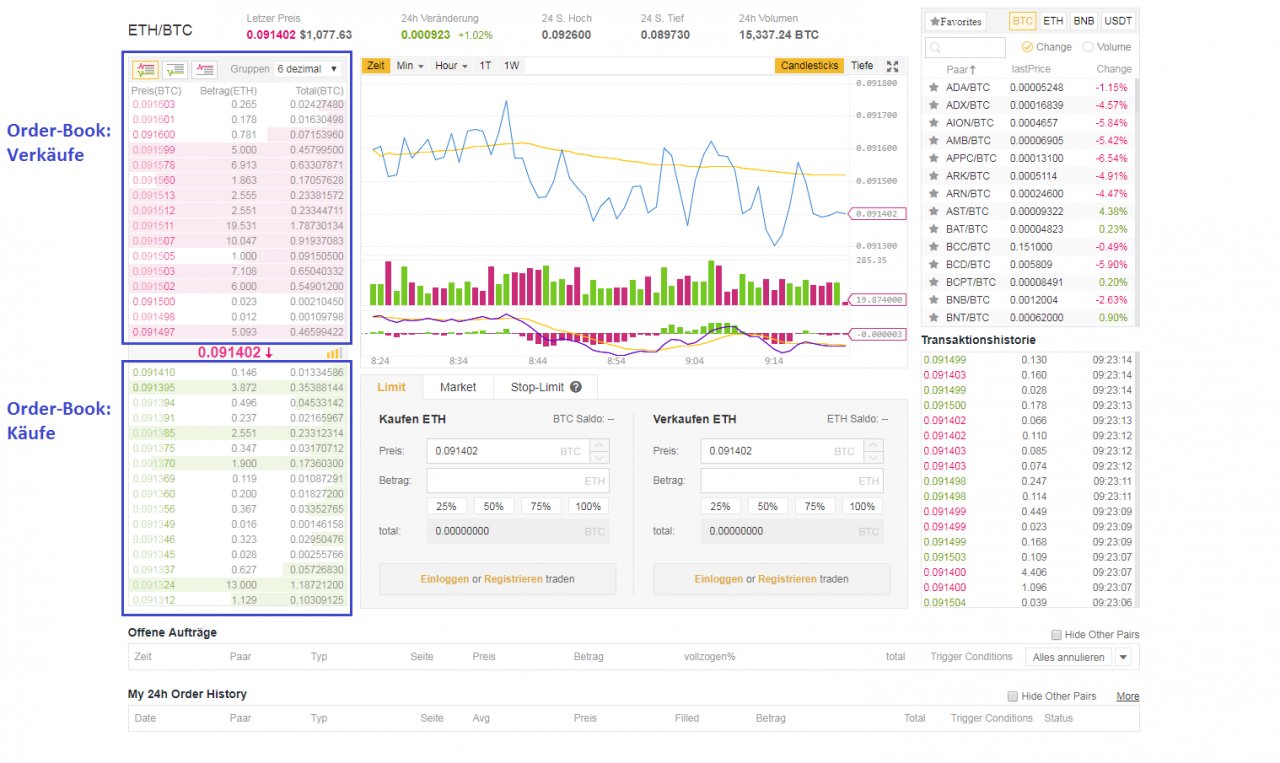Screen dimensions: 1280x763
Task: Open the More link in order history
Action: coord(1127,696)
